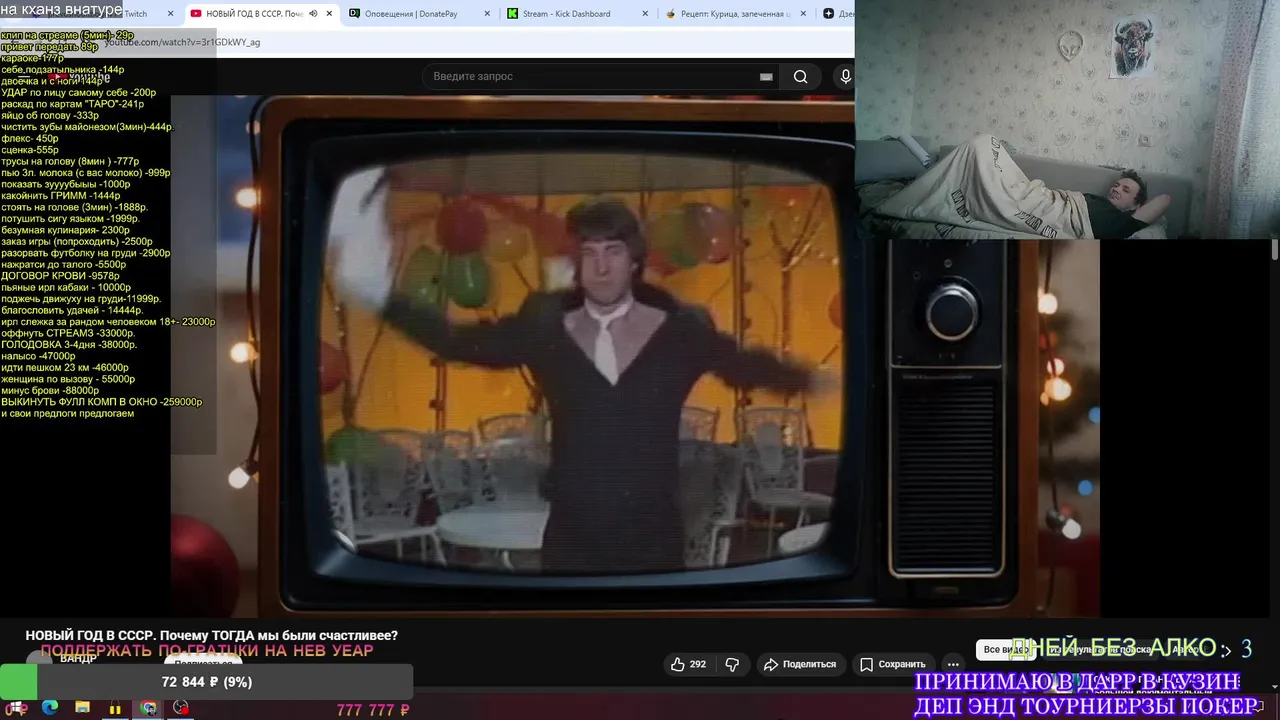Image resolution: width=1280 pixels, height=720 pixels.
Task: Like the video with thumbs-up 292
Action: tap(689, 664)
